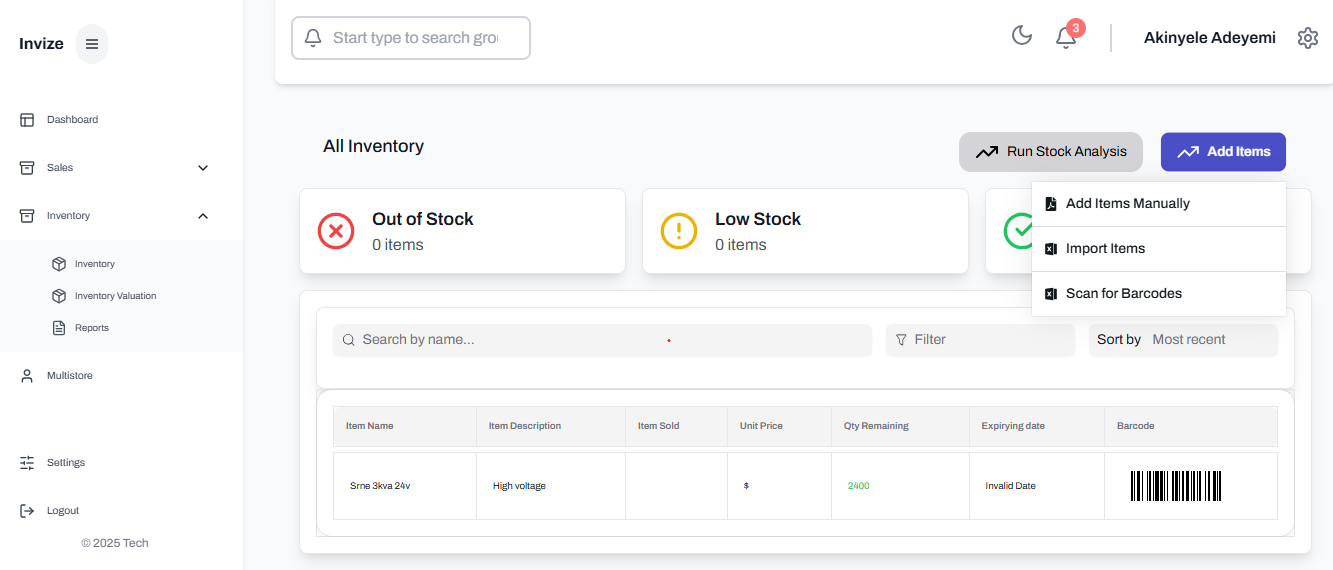Image resolution: width=1333 pixels, height=570 pixels.
Task: Toggle dark mode with the moon icon
Action: tap(1021, 37)
